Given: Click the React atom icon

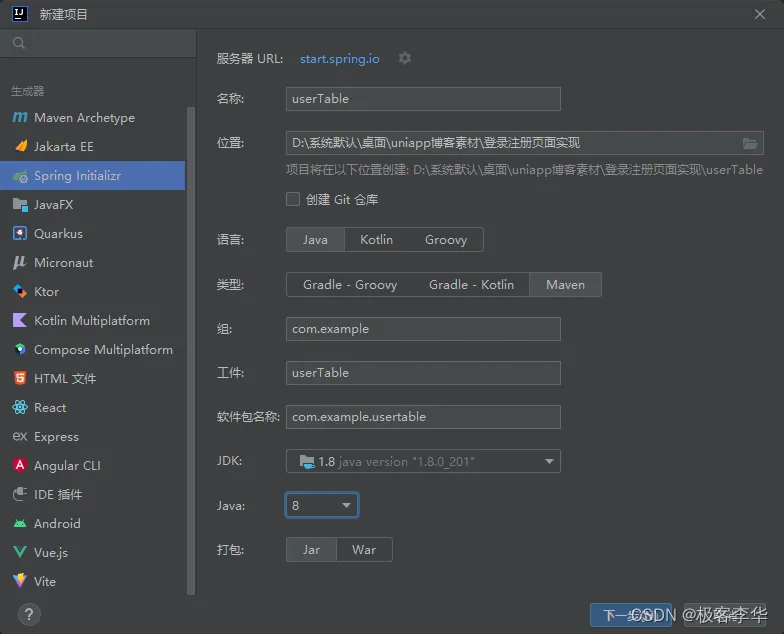Looking at the screenshot, I should click(x=20, y=408).
